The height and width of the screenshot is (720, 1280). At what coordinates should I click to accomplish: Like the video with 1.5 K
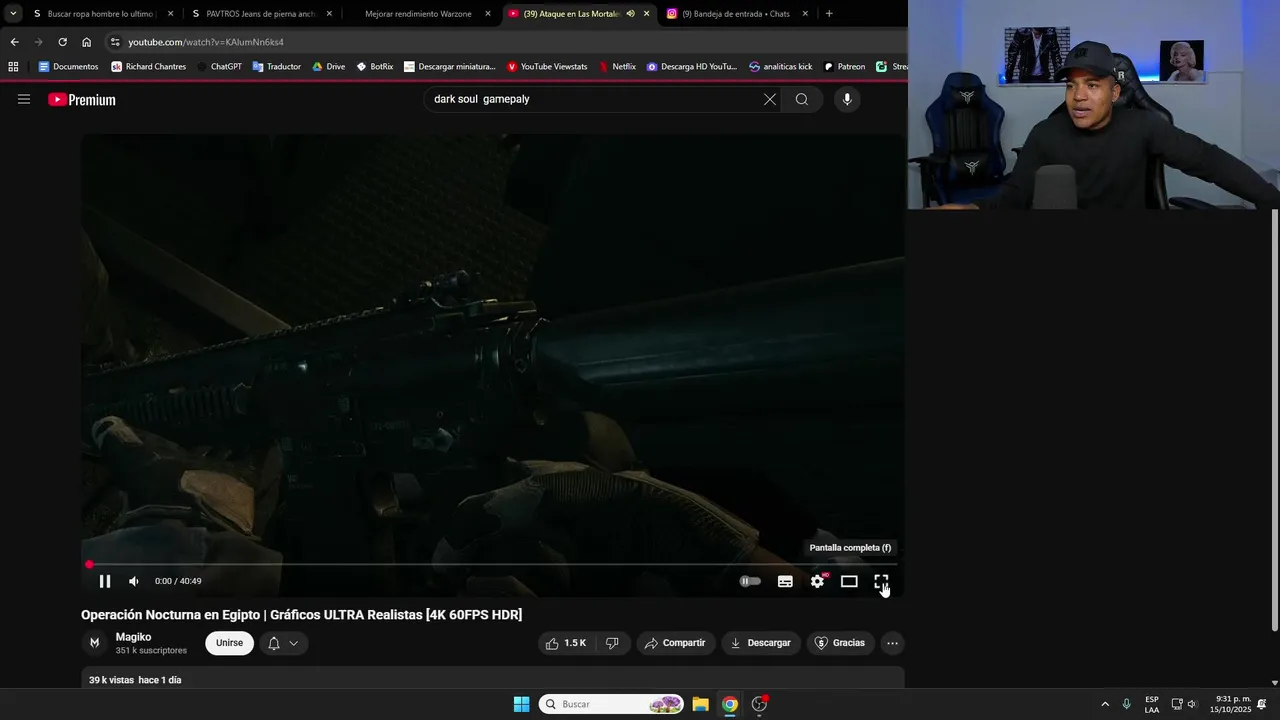pos(566,643)
